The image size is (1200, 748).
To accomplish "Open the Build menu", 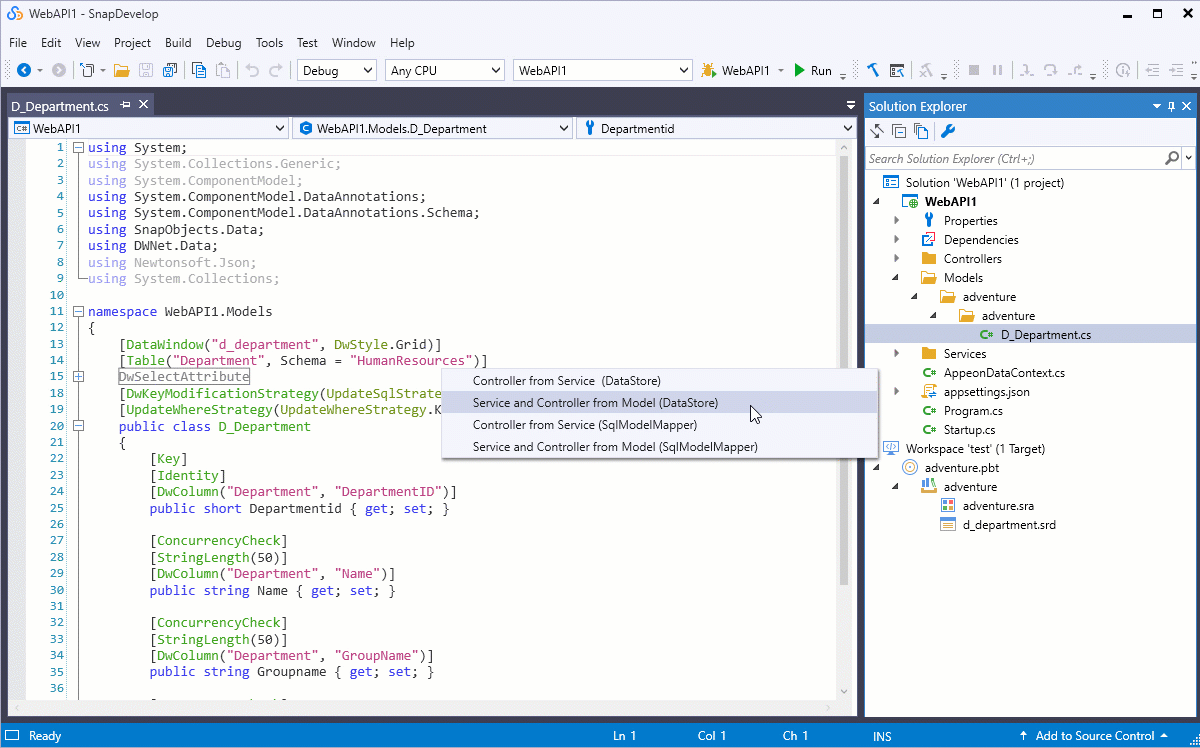I will tap(178, 43).
